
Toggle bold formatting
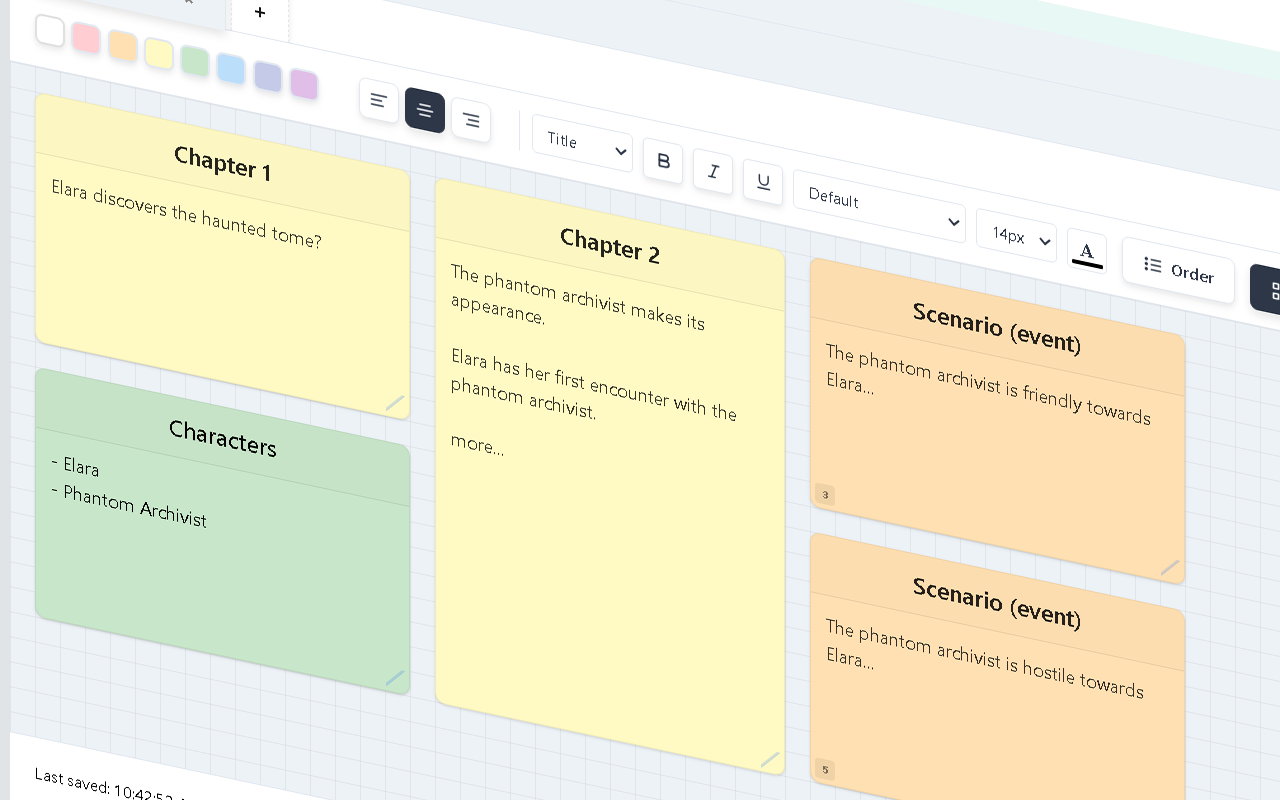pos(663,162)
